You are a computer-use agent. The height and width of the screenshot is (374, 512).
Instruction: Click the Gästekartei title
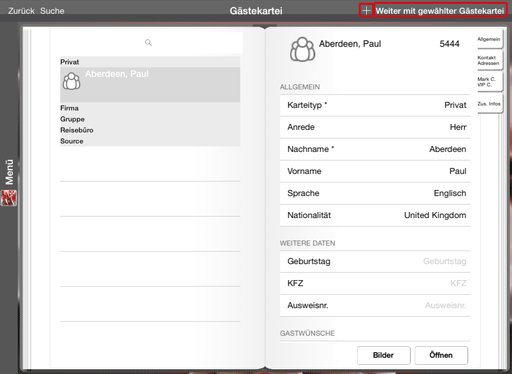(x=256, y=11)
